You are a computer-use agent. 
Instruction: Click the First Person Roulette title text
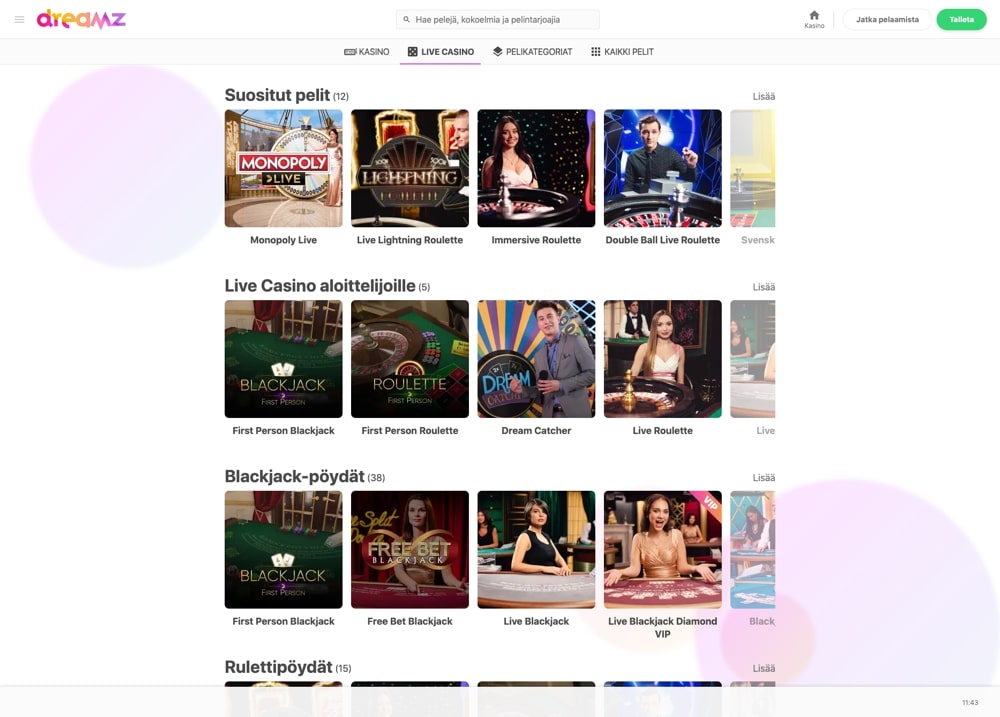(x=409, y=431)
